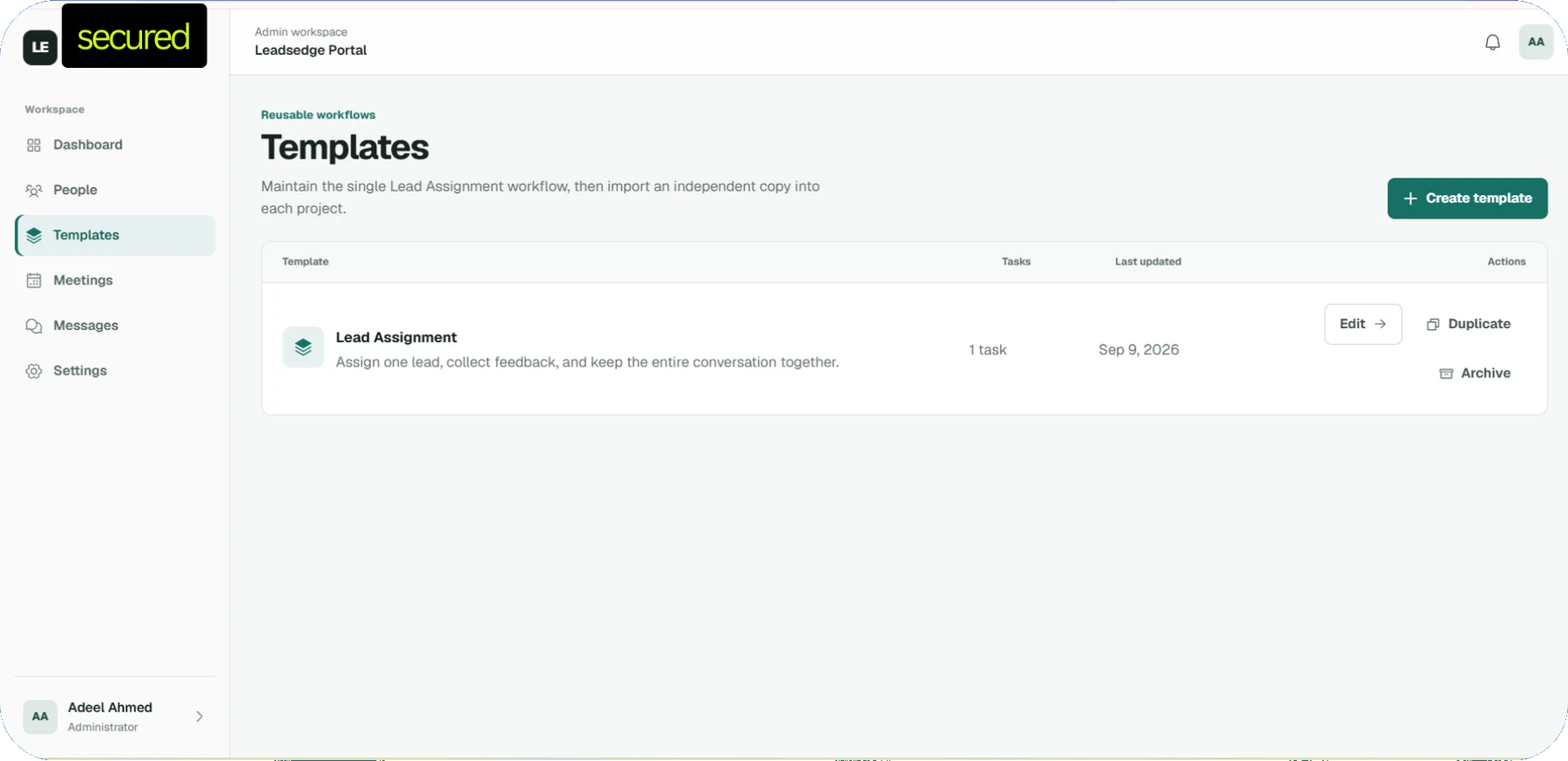Screen dimensions: 1568x761
Task: Click the Messages chat bubble icon
Action: [x=34, y=326]
